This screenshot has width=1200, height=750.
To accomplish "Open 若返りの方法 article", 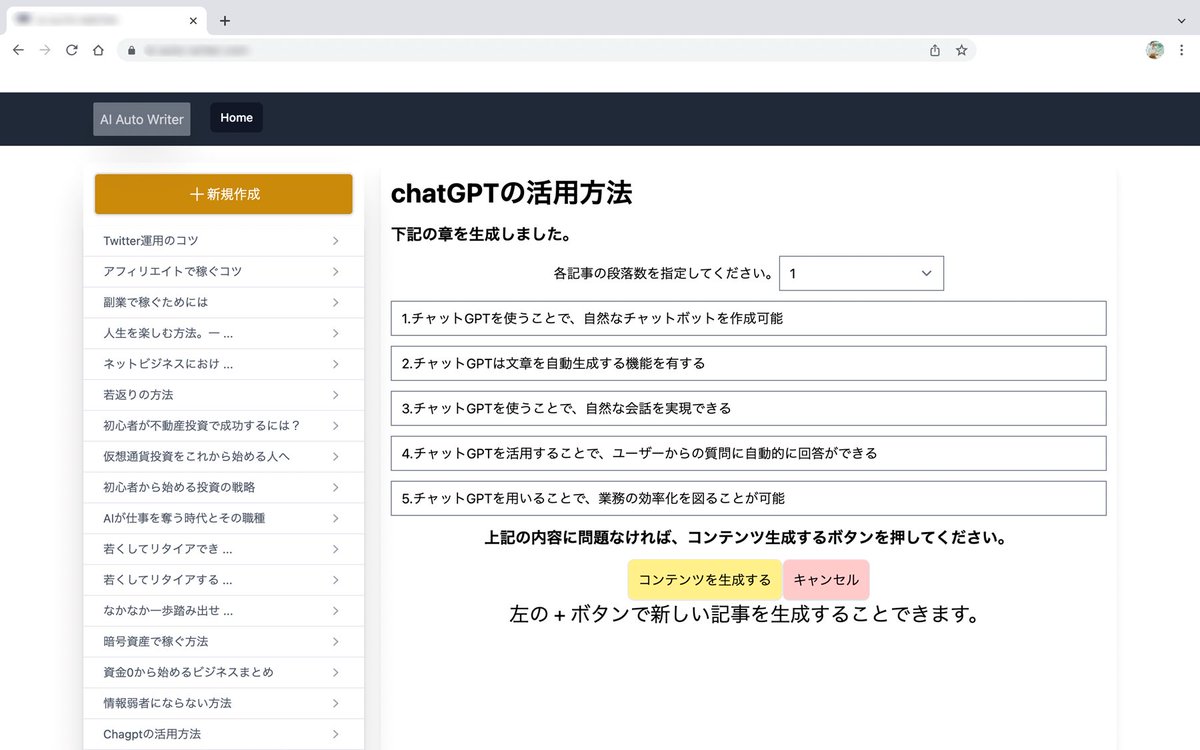I will click(x=224, y=395).
